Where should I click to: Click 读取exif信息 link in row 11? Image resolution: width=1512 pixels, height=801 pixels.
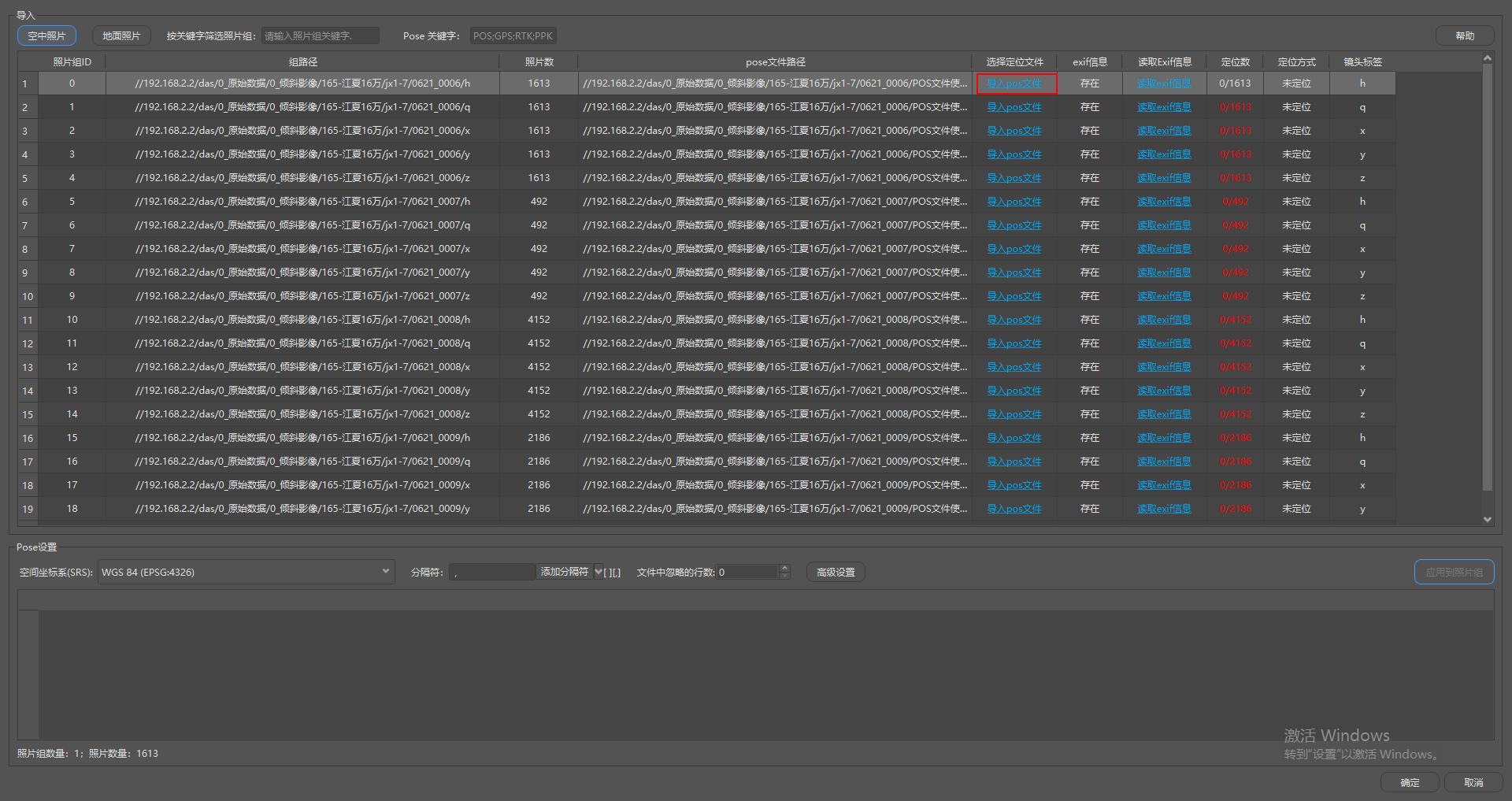(x=1164, y=320)
